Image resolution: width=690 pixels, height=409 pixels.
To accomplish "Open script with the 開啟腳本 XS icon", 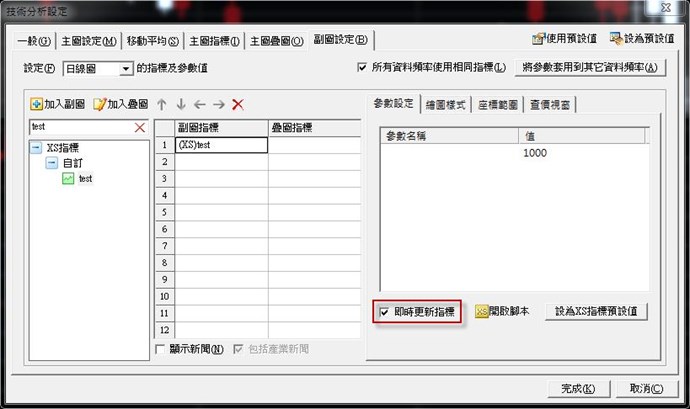I will tap(482, 311).
